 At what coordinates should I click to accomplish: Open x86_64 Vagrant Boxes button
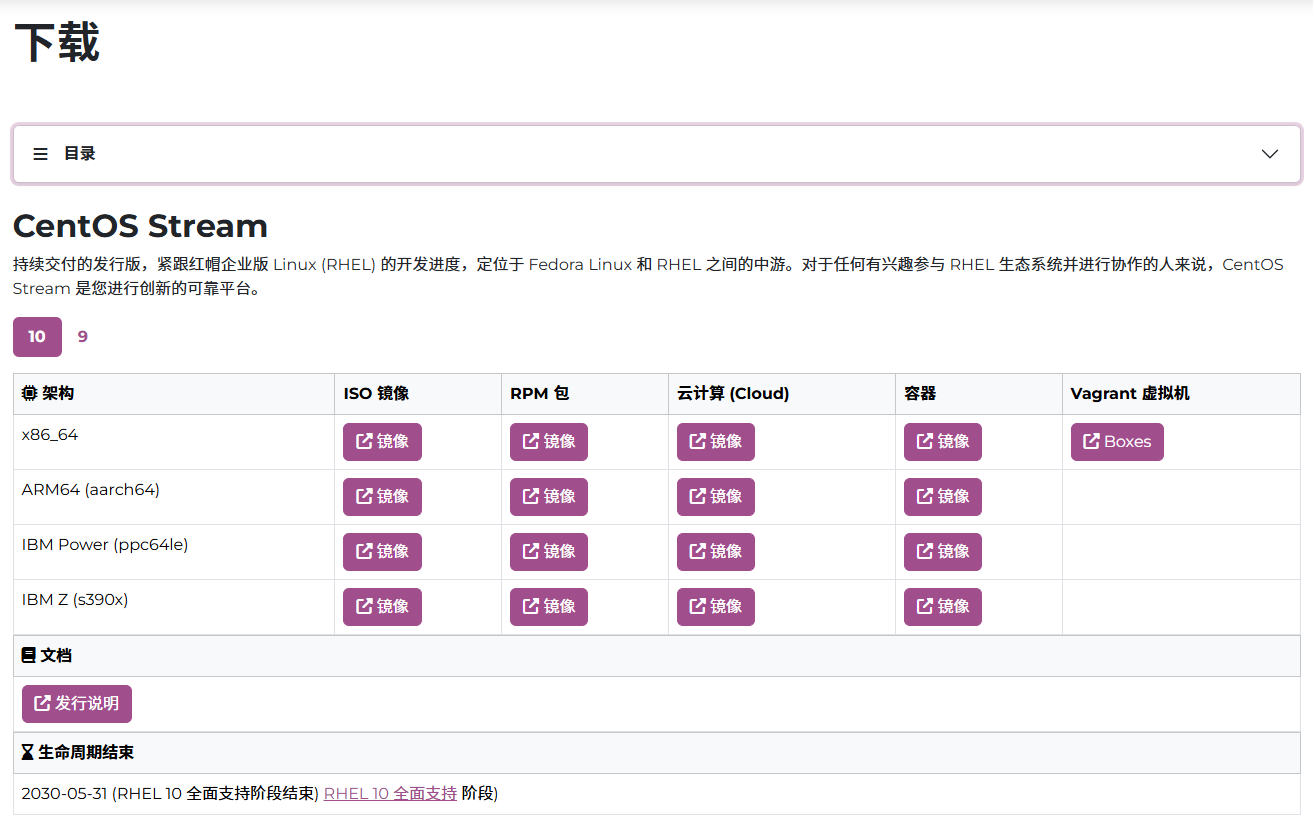[x=1117, y=442]
